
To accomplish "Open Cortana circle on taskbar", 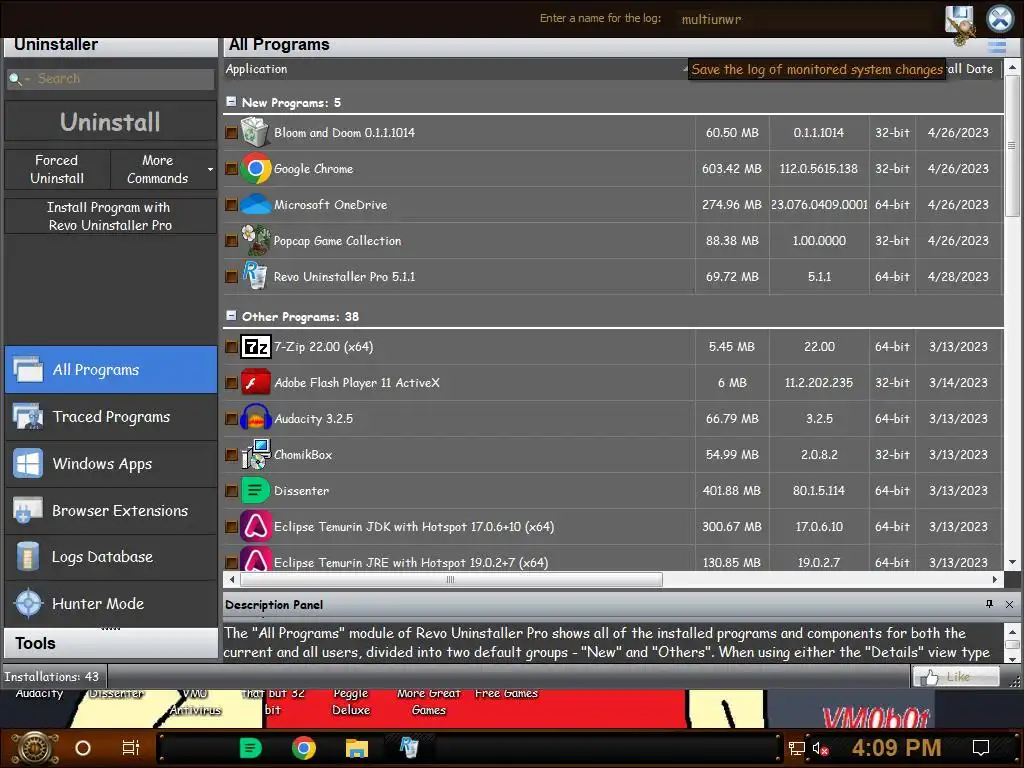I will (x=83, y=748).
